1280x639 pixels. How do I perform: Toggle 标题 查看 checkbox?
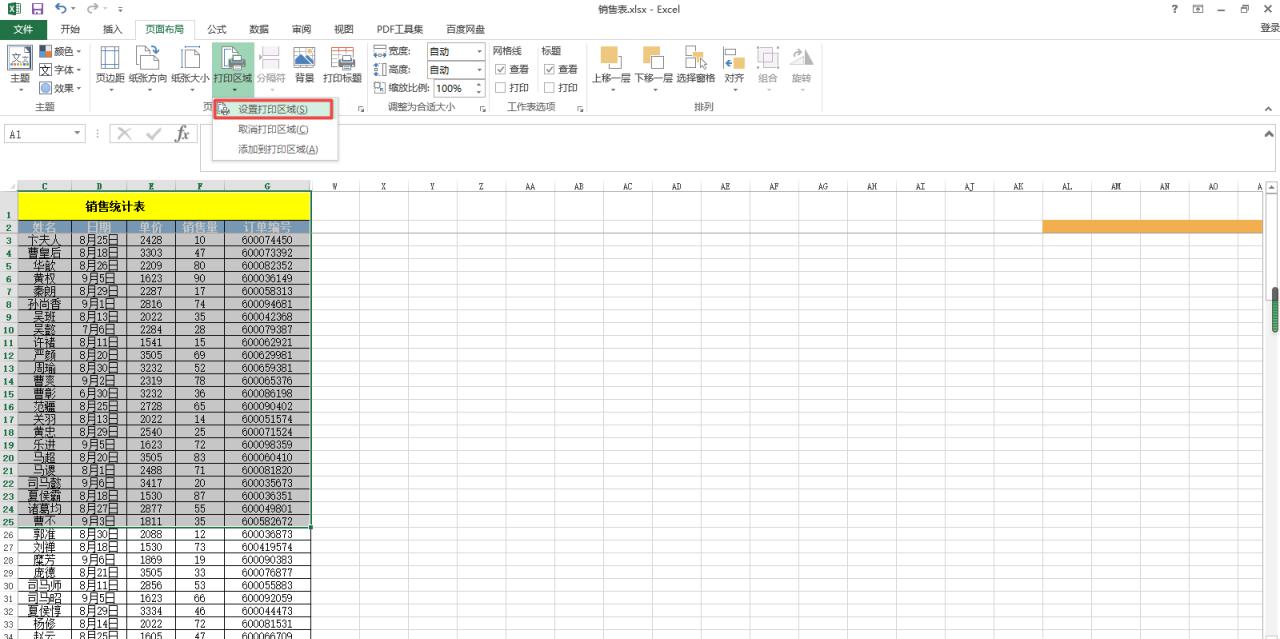pos(549,69)
